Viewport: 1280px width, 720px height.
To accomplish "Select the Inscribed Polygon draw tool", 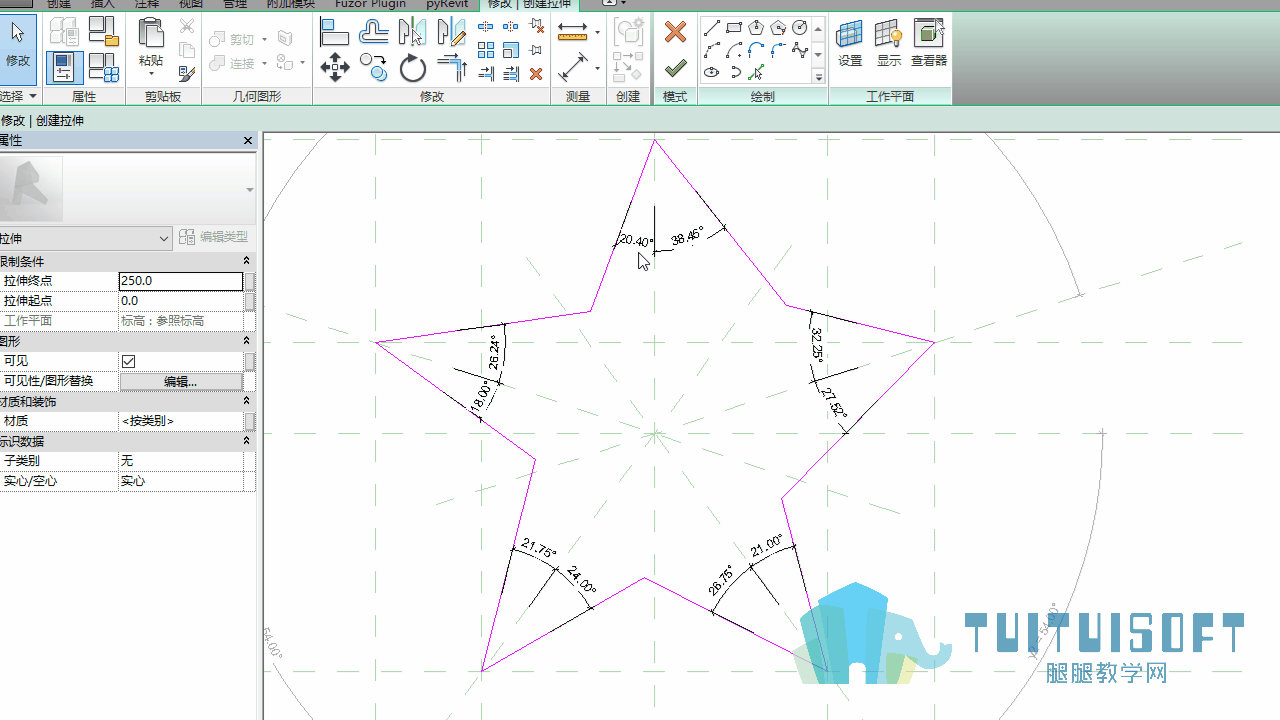I will 756,28.
